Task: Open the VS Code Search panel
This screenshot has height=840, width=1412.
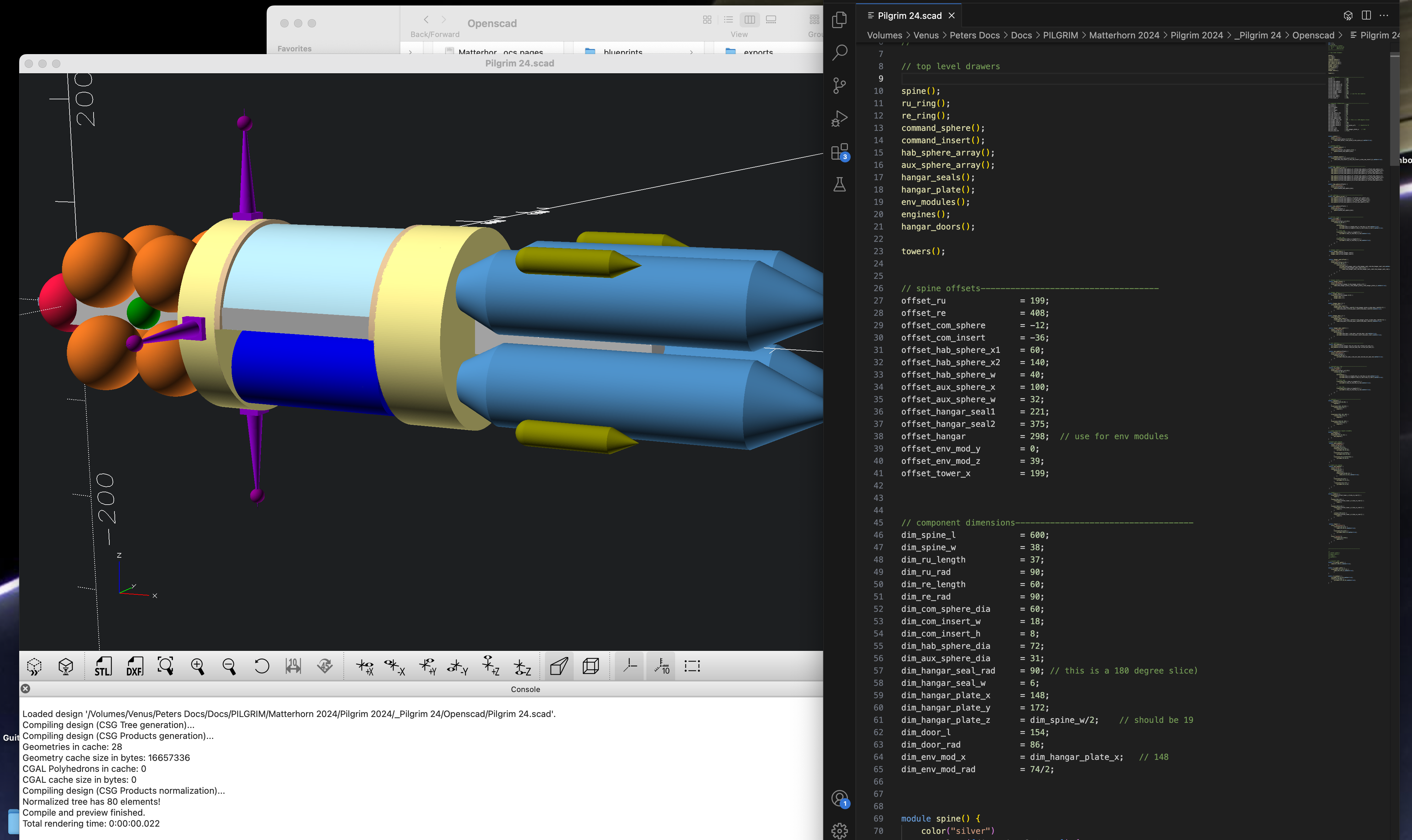Action: click(x=839, y=53)
